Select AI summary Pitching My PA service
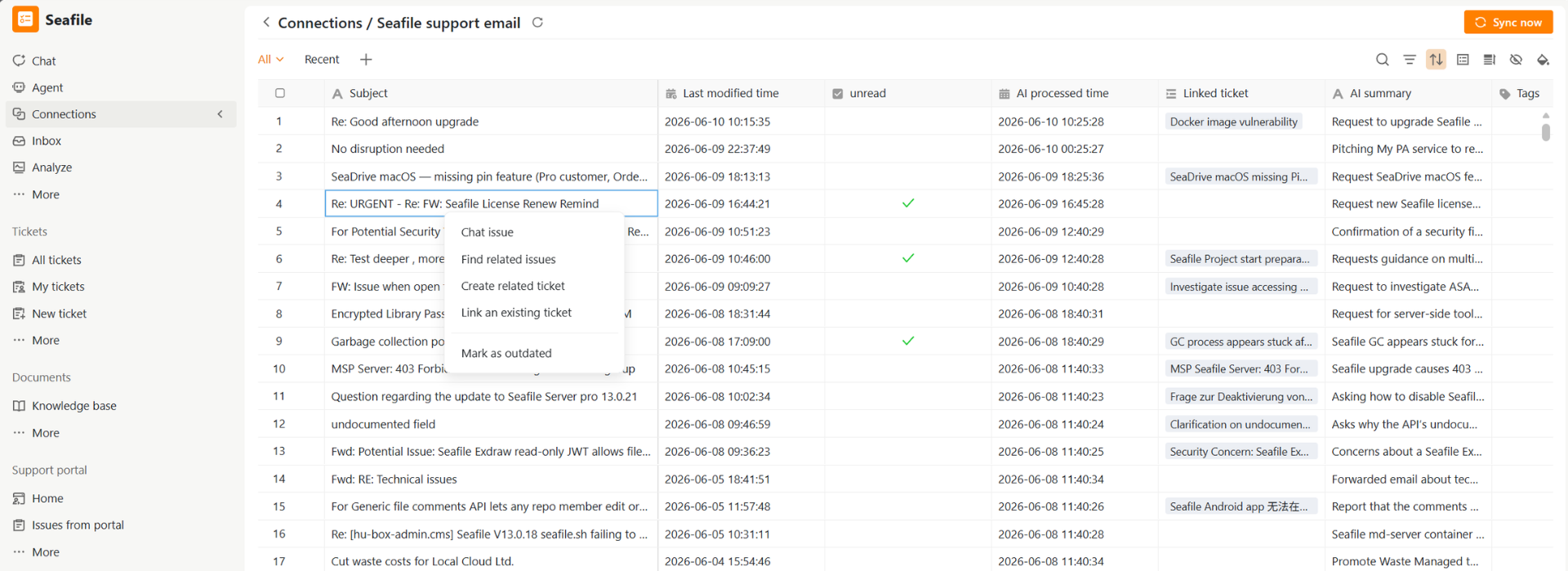This screenshot has height=571, width=1568. click(x=1408, y=149)
